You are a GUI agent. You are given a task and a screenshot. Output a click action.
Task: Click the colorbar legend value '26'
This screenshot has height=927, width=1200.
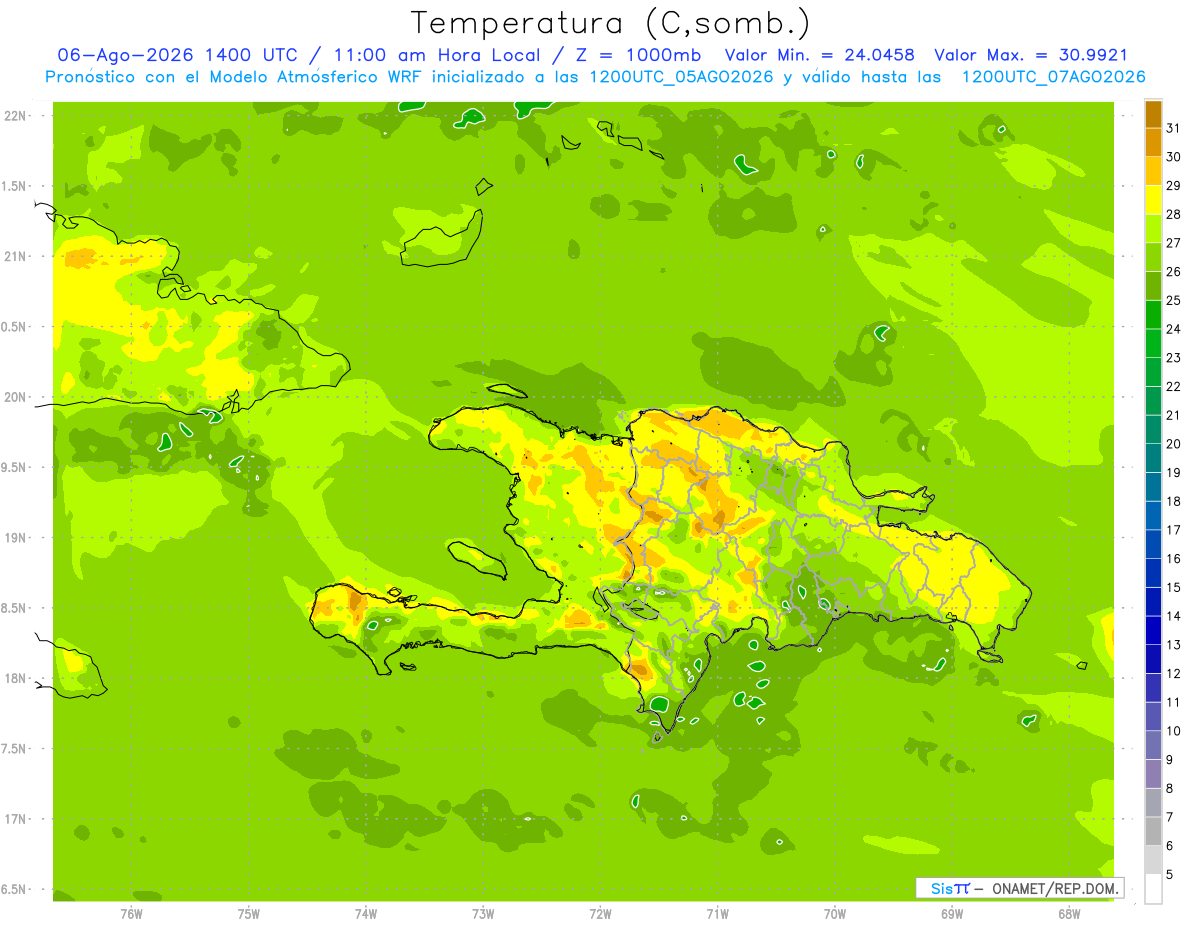tap(1174, 271)
